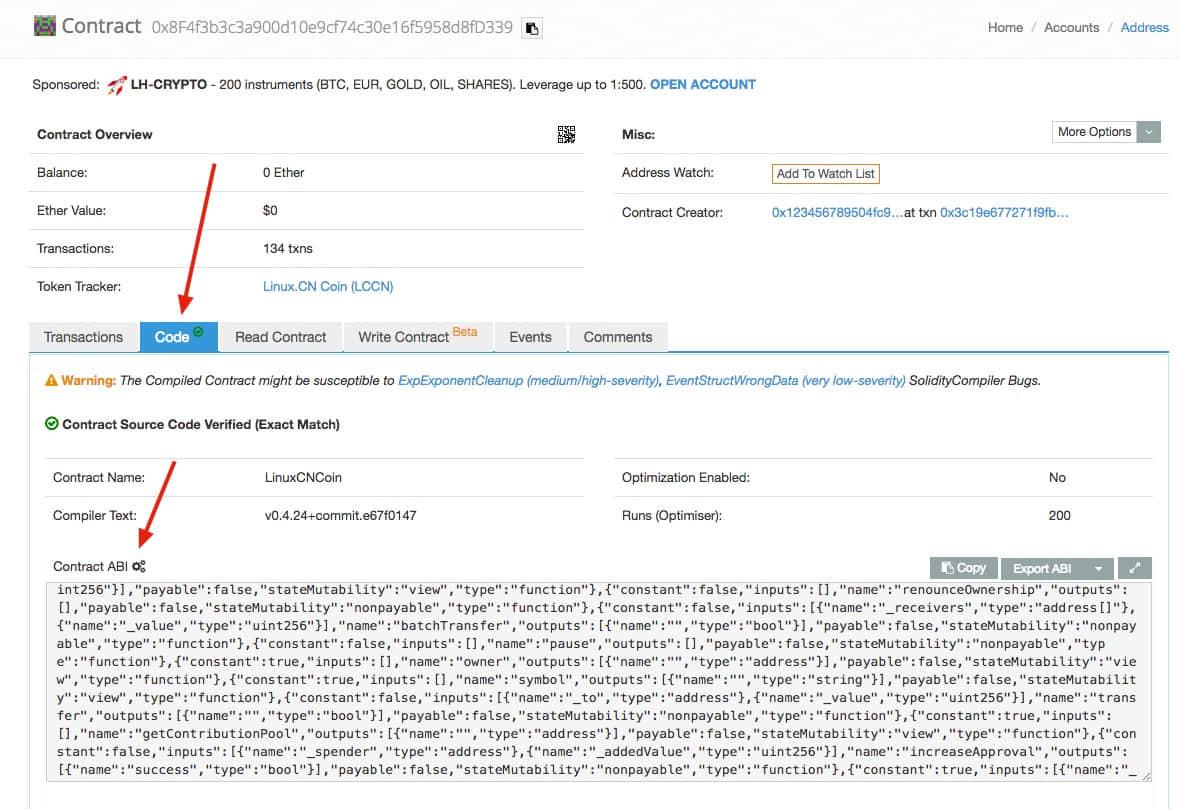Click the QR code icon in Contract Overview

[x=566, y=135]
